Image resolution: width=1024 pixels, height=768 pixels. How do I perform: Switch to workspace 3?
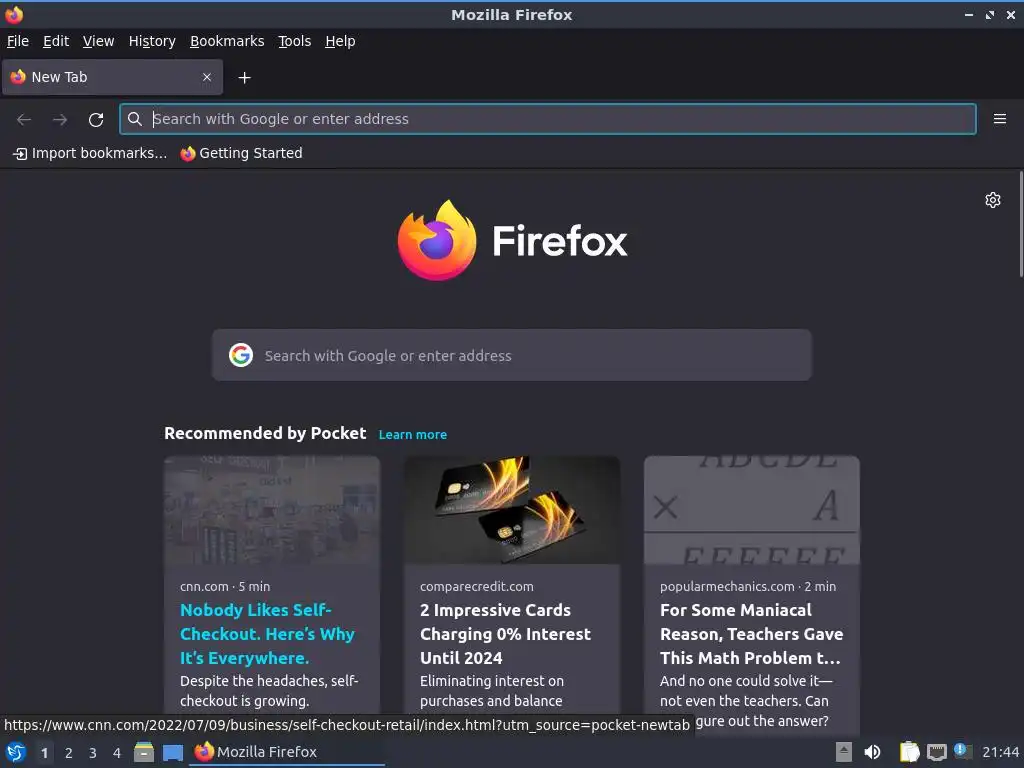93,753
